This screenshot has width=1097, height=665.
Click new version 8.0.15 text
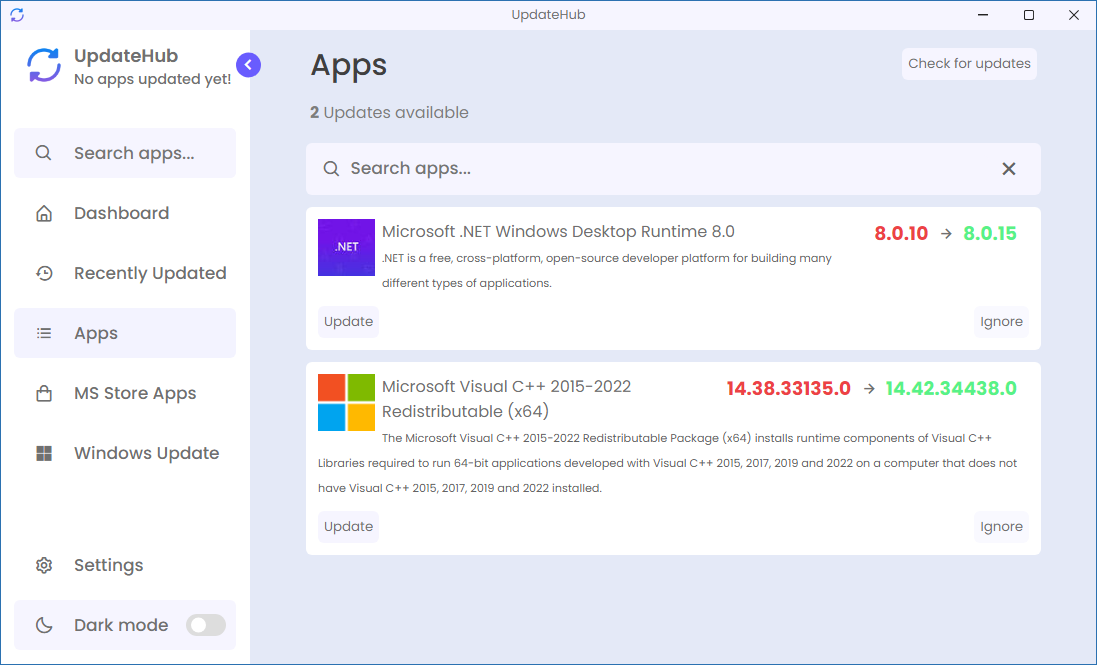point(989,234)
